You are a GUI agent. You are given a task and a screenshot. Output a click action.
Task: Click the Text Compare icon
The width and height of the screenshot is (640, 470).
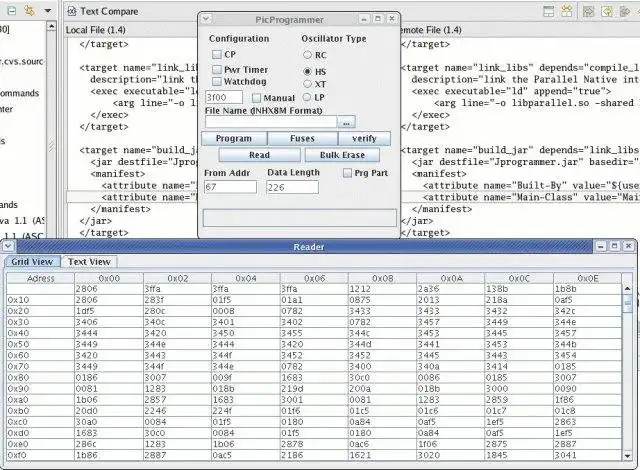[72, 11]
